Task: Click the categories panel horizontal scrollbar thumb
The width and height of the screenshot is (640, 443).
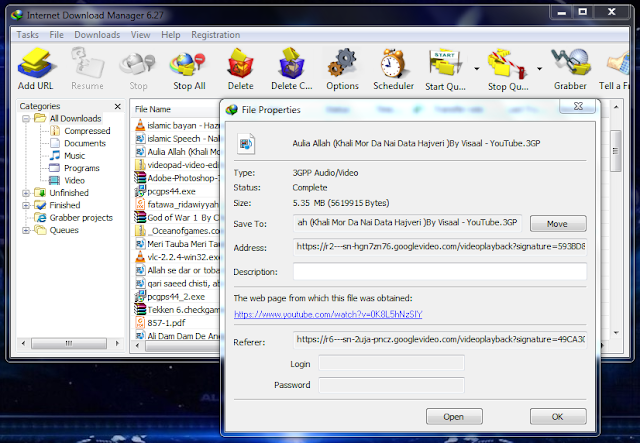Action: point(69,343)
